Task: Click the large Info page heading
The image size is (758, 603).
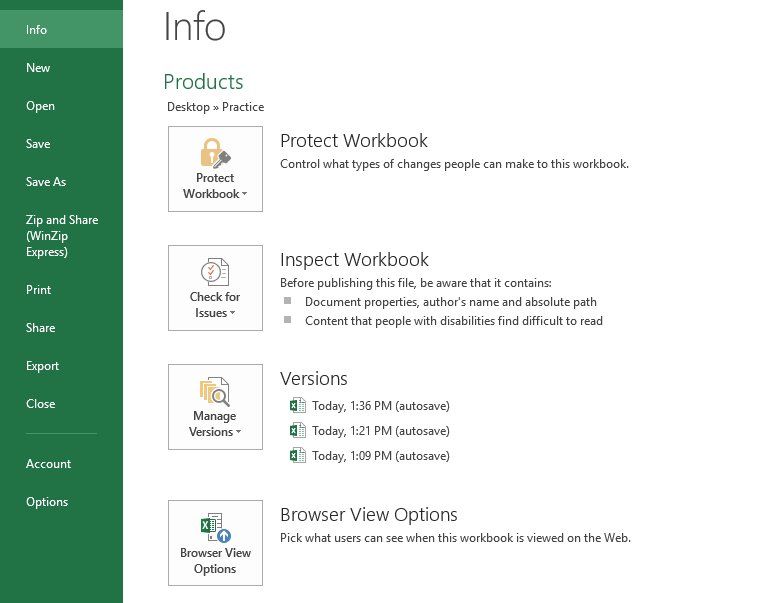Action: click(x=194, y=27)
